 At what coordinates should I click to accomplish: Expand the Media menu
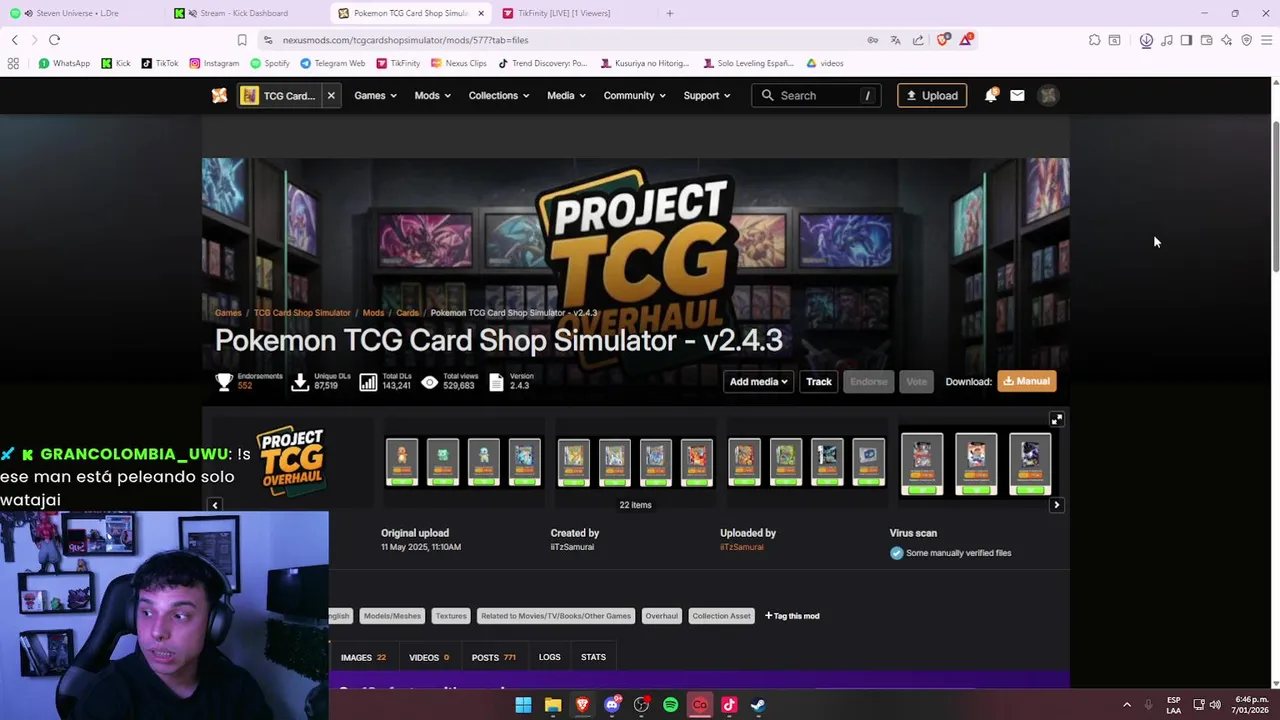tap(566, 96)
